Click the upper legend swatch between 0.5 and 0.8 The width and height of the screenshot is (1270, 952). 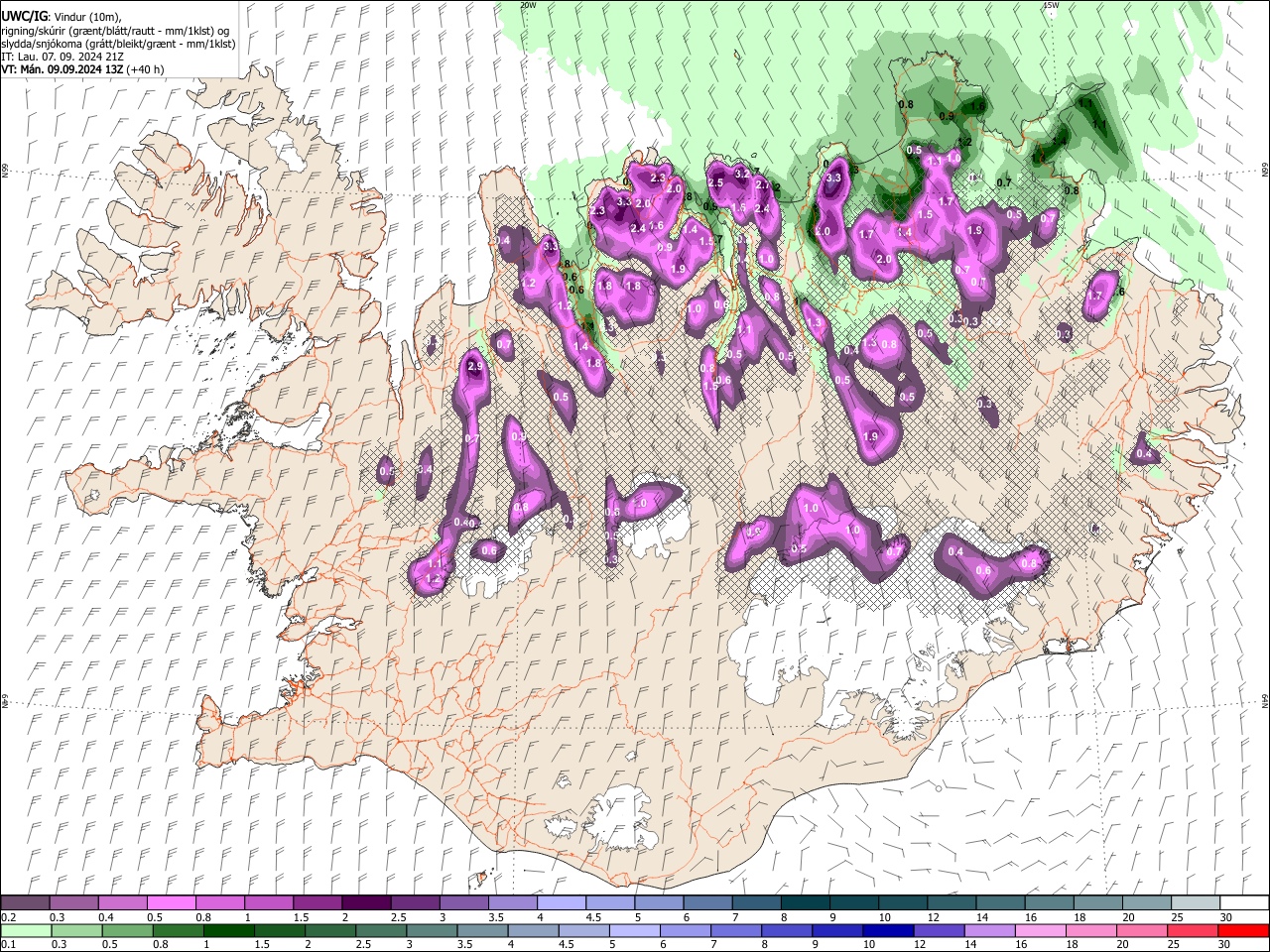click(x=171, y=903)
